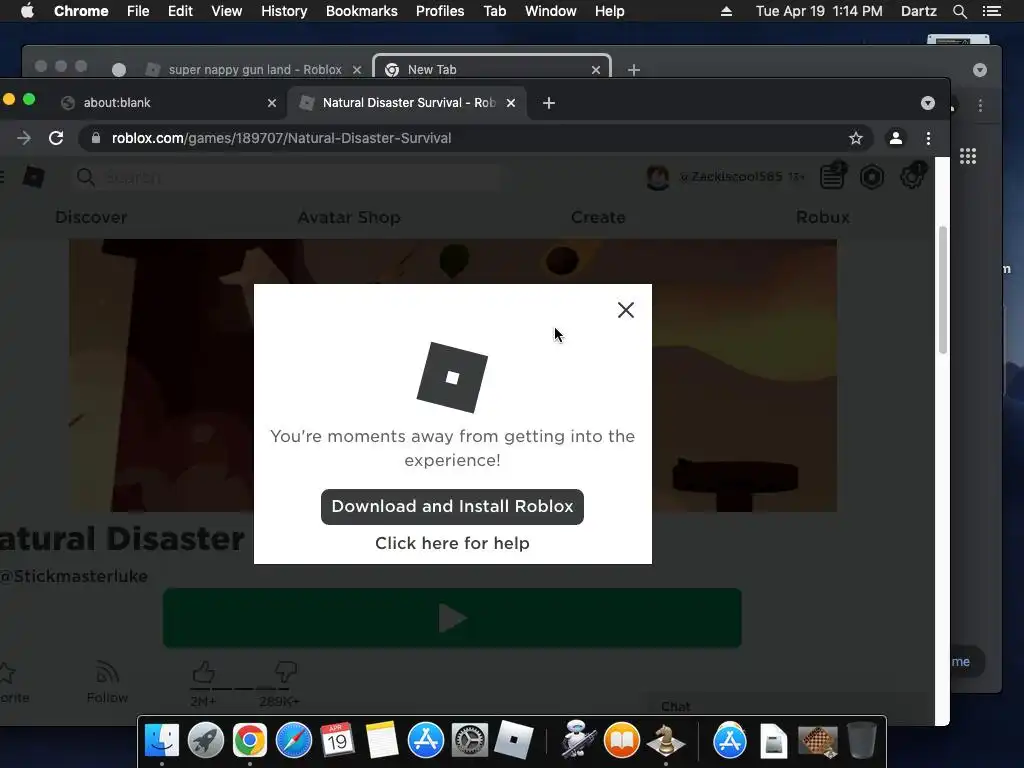Open Notification Center list icon
The image size is (1024, 768).
(x=991, y=11)
